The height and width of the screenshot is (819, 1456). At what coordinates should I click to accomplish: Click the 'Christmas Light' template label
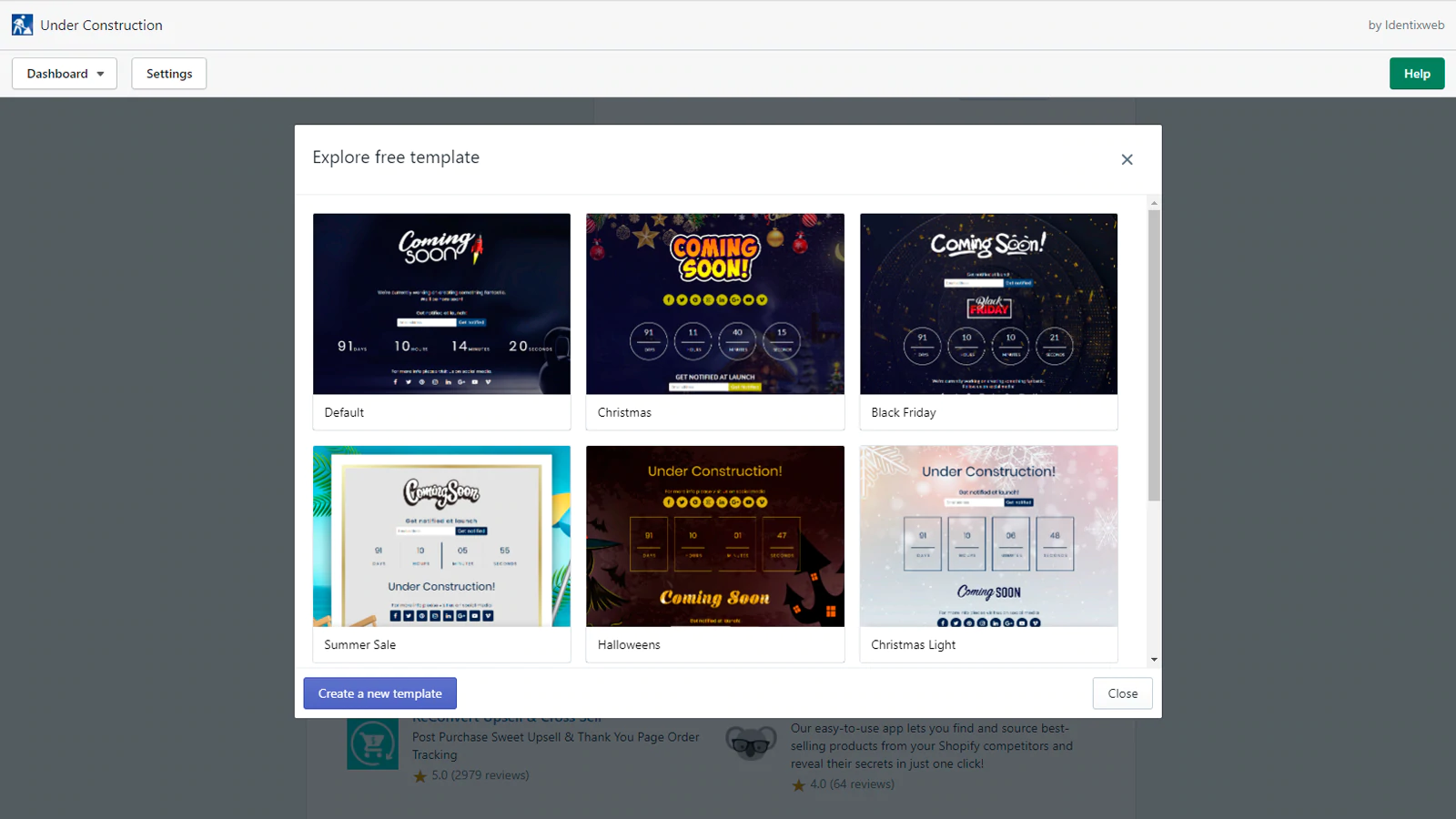click(914, 644)
